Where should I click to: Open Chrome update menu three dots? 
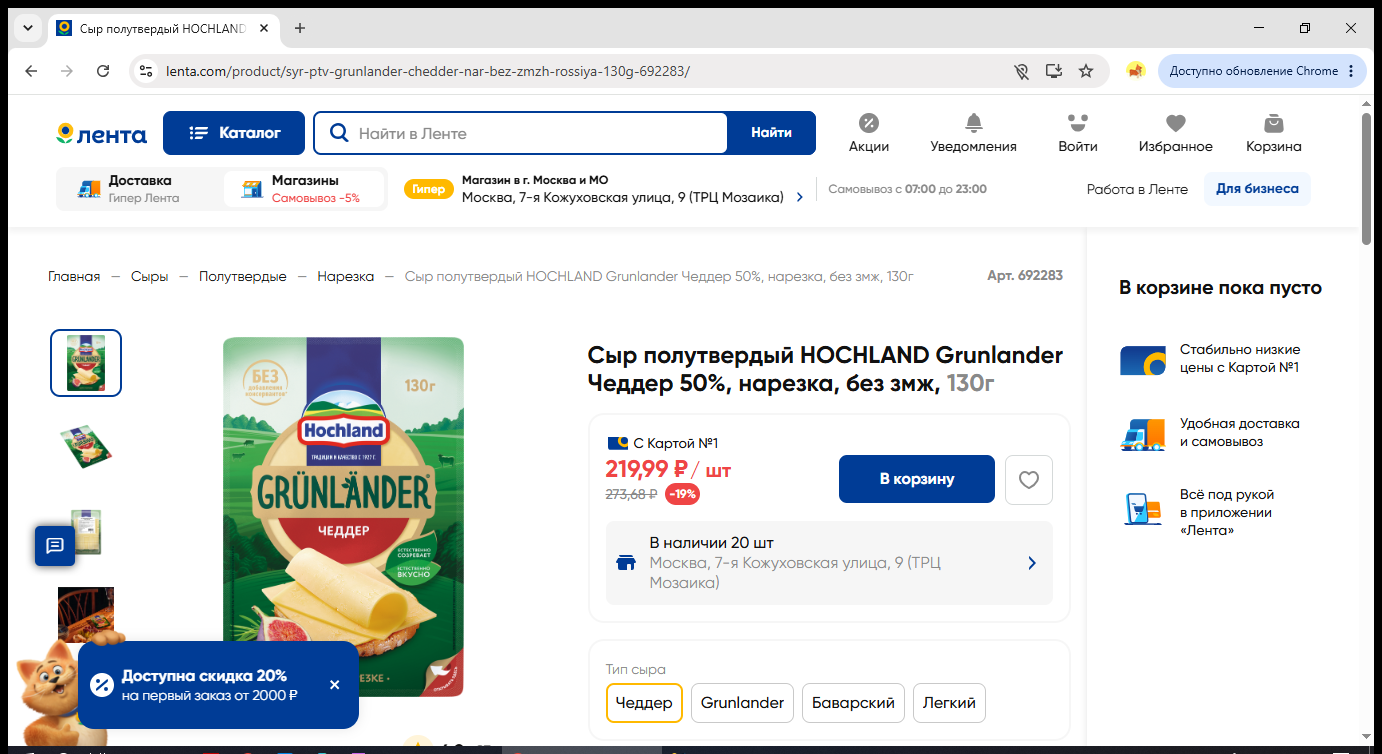click(1351, 71)
